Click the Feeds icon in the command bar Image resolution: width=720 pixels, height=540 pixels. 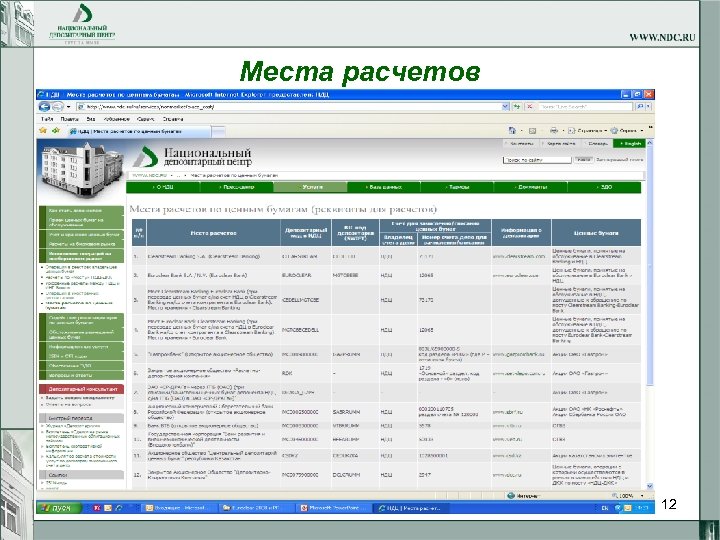point(533,131)
